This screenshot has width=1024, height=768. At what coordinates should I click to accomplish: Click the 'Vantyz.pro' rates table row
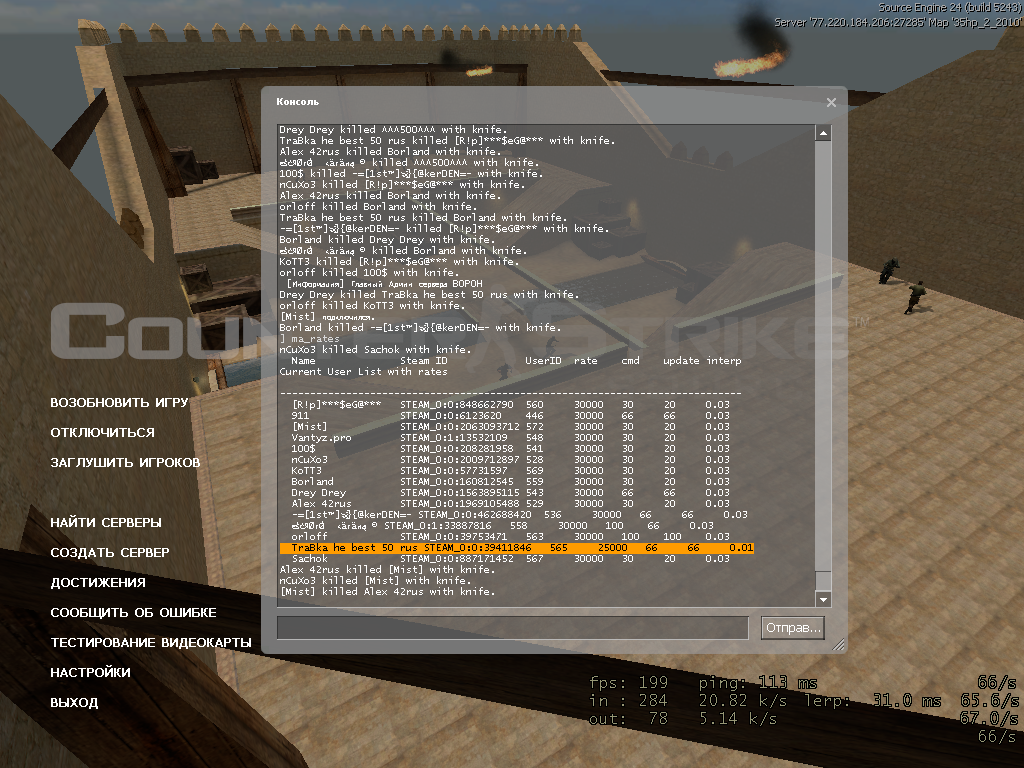[511, 438]
